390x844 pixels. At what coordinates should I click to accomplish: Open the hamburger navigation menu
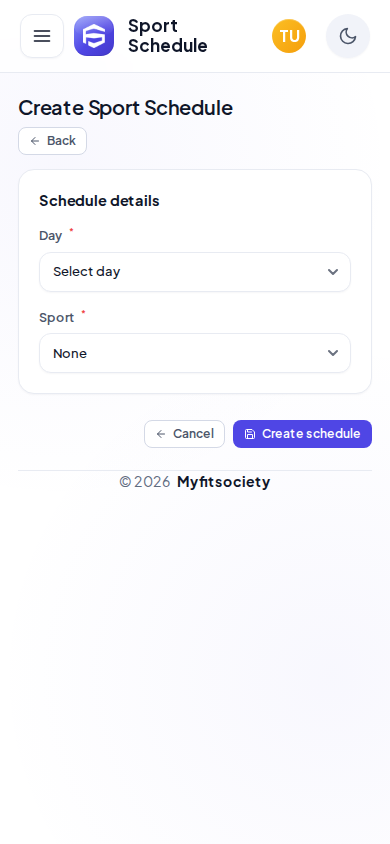click(42, 36)
